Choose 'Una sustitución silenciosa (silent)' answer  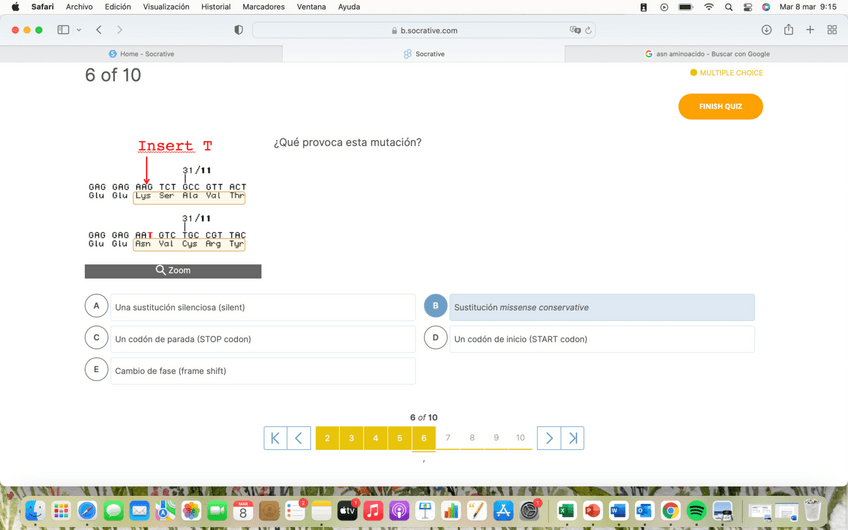263,307
